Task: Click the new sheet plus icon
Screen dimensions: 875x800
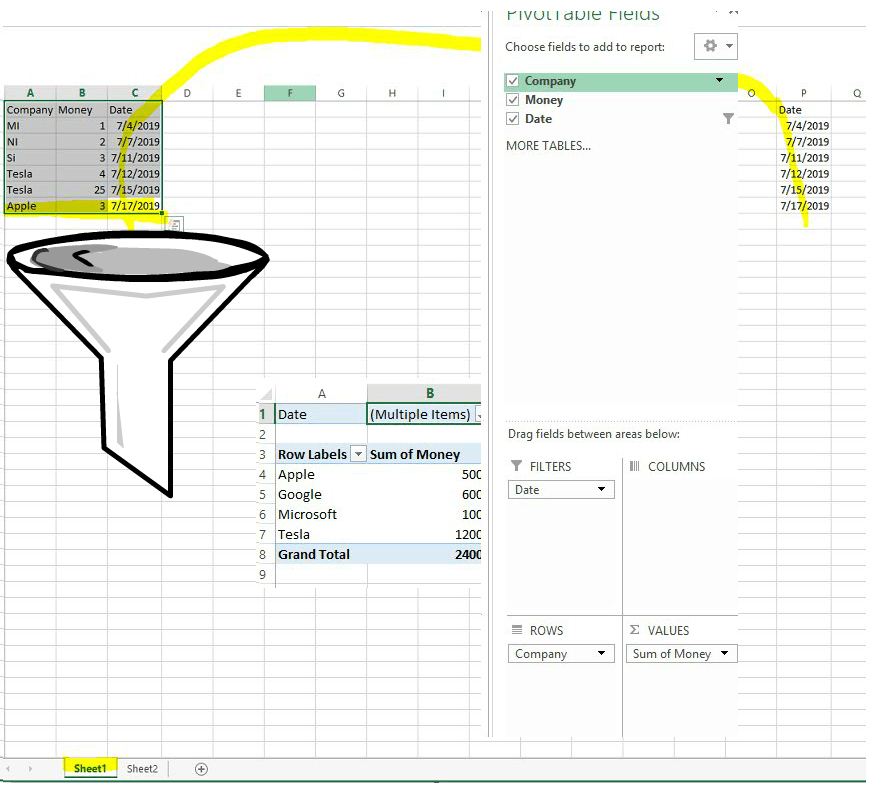Action: [x=200, y=768]
